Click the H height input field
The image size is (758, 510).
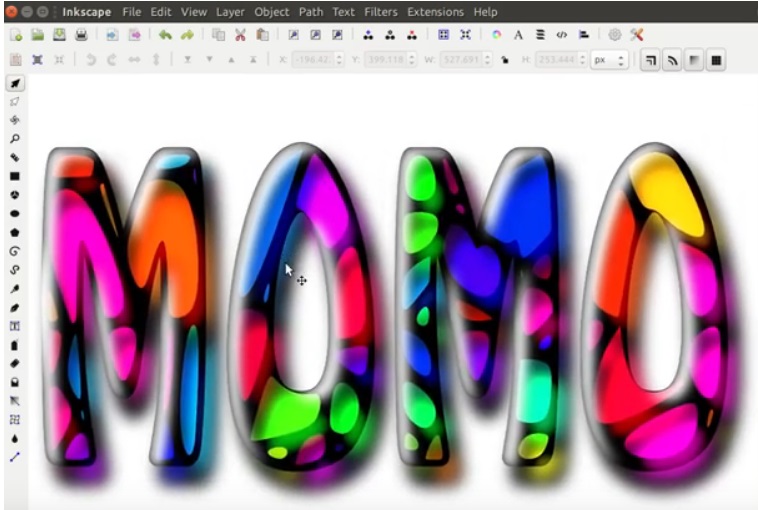coord(557,60)
